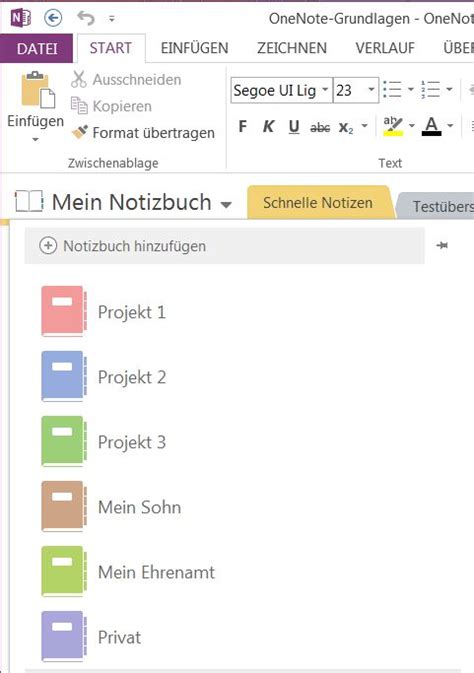Click the plus icon for Notizbuch hinzufügen
The width and height of the screenshot is (474, 673).
(x=48, y=246)
